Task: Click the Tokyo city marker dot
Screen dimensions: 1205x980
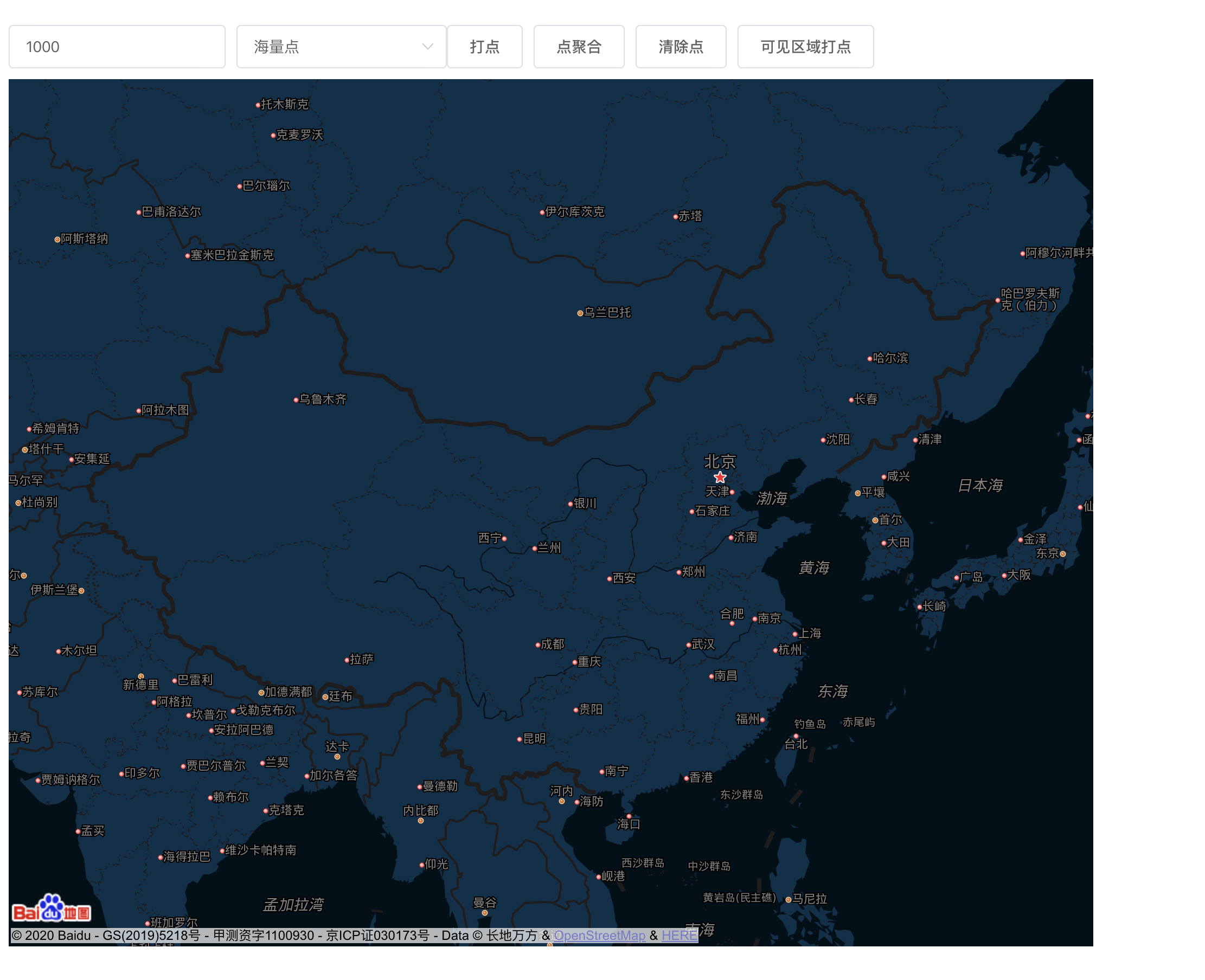Action: point(1063,554)
